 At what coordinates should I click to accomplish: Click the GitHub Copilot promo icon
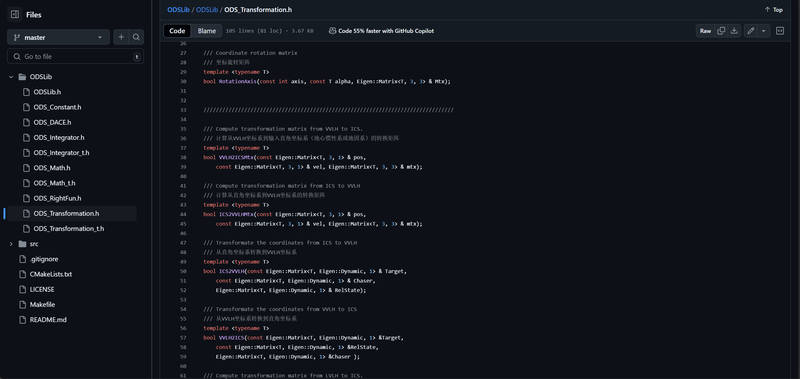coord(332,31)
